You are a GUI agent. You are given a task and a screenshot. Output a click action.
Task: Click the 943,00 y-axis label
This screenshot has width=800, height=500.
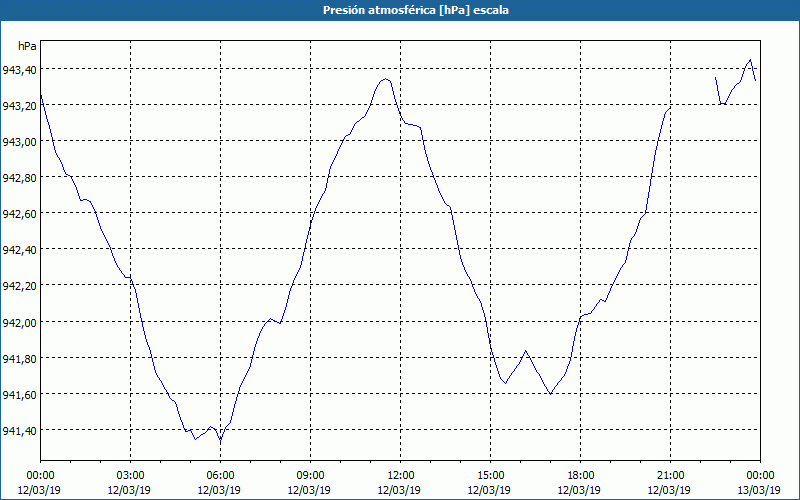click(19, 141)
